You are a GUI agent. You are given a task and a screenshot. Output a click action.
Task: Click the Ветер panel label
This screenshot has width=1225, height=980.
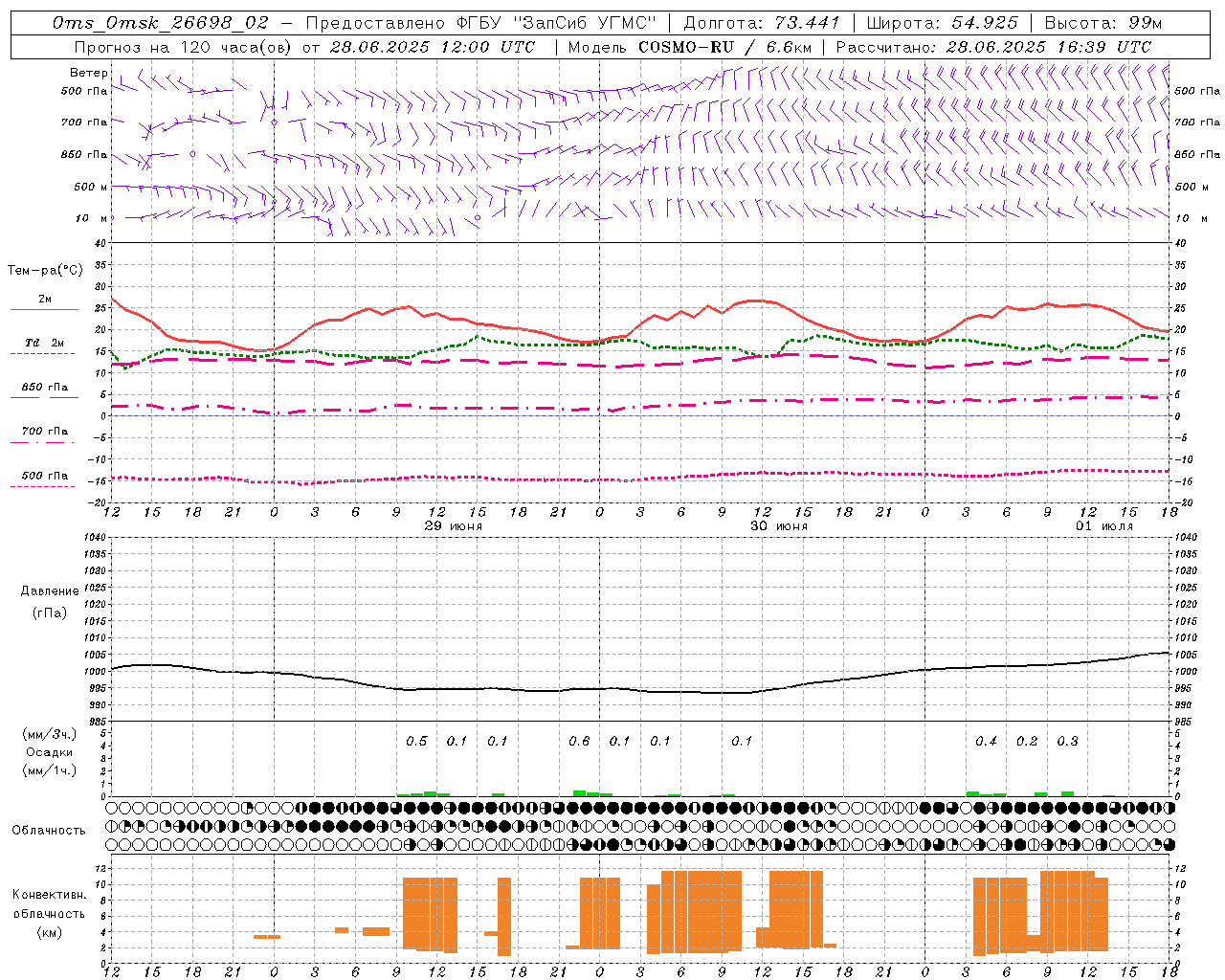(89, 73)
